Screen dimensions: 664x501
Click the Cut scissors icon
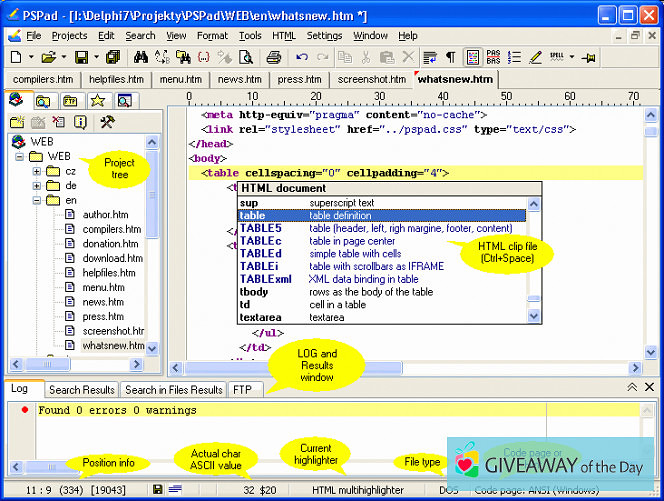pyautogui.click(x=366, y=57)
